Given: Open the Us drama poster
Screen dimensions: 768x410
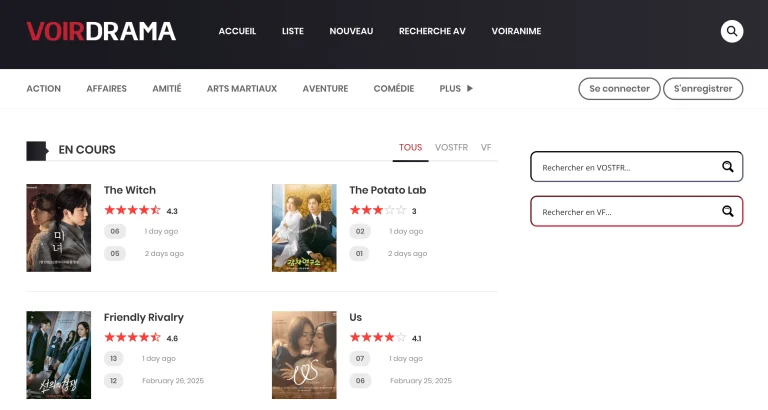Looking at the screenshot, I should [304, 355].
